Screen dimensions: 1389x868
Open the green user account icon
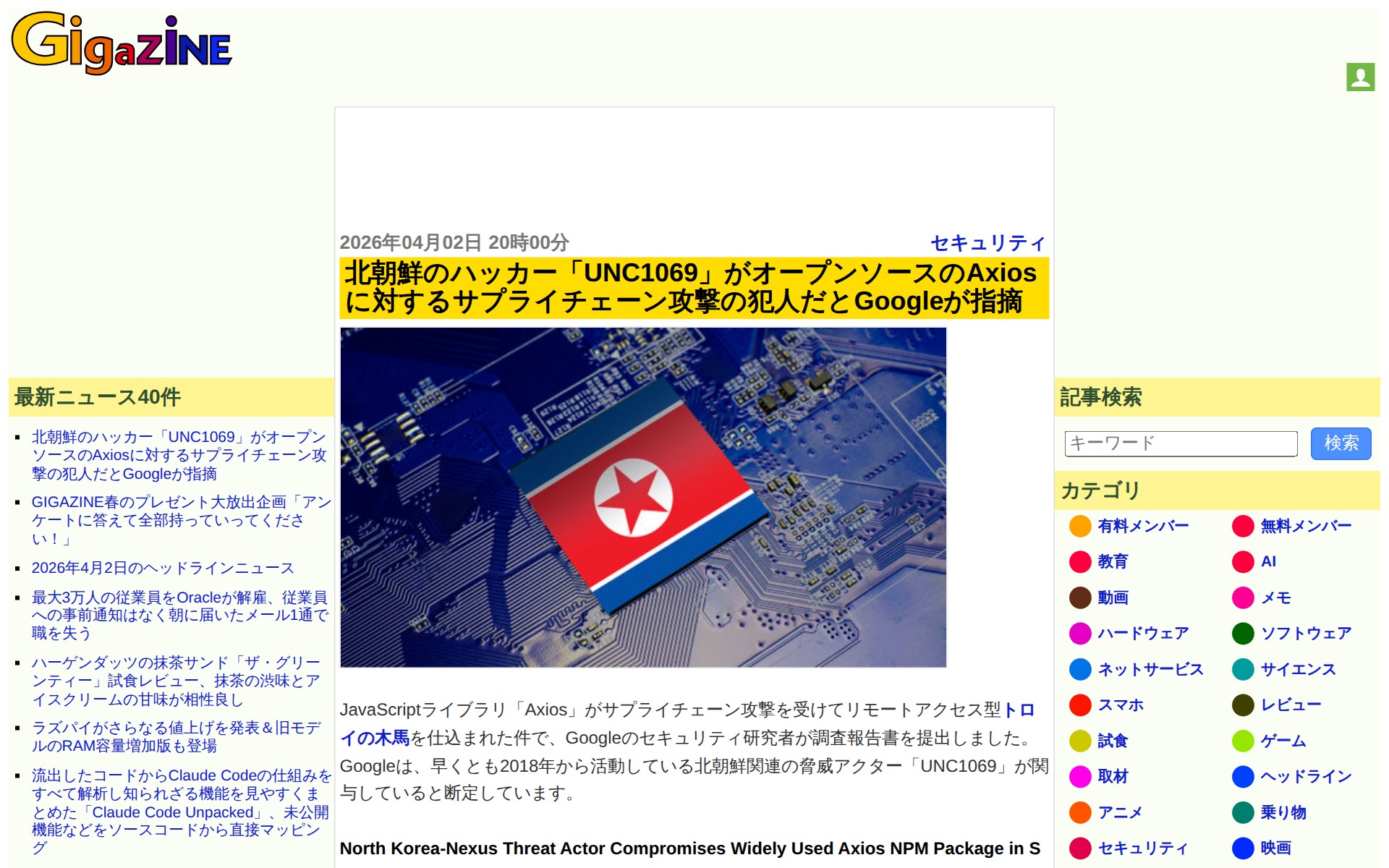pos(1360,77)
